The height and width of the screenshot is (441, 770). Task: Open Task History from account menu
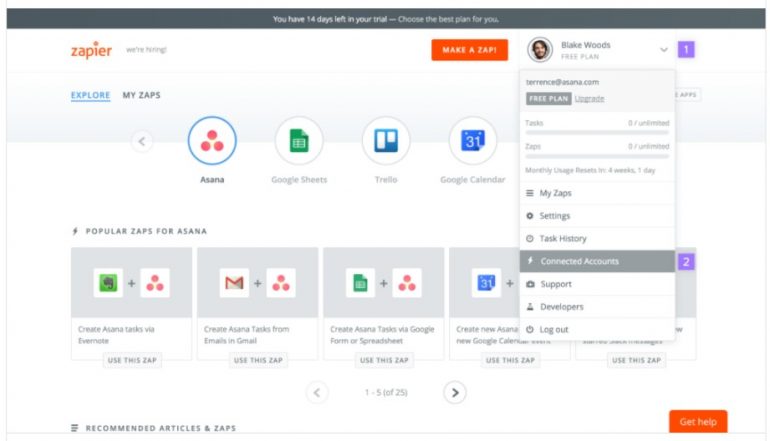[x=597, y=239]
